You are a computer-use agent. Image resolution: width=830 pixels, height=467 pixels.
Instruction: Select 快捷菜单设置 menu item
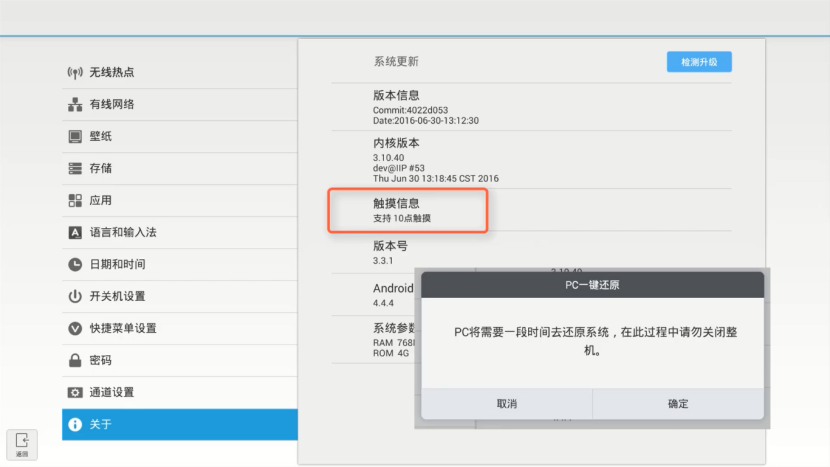click(179, 329)
